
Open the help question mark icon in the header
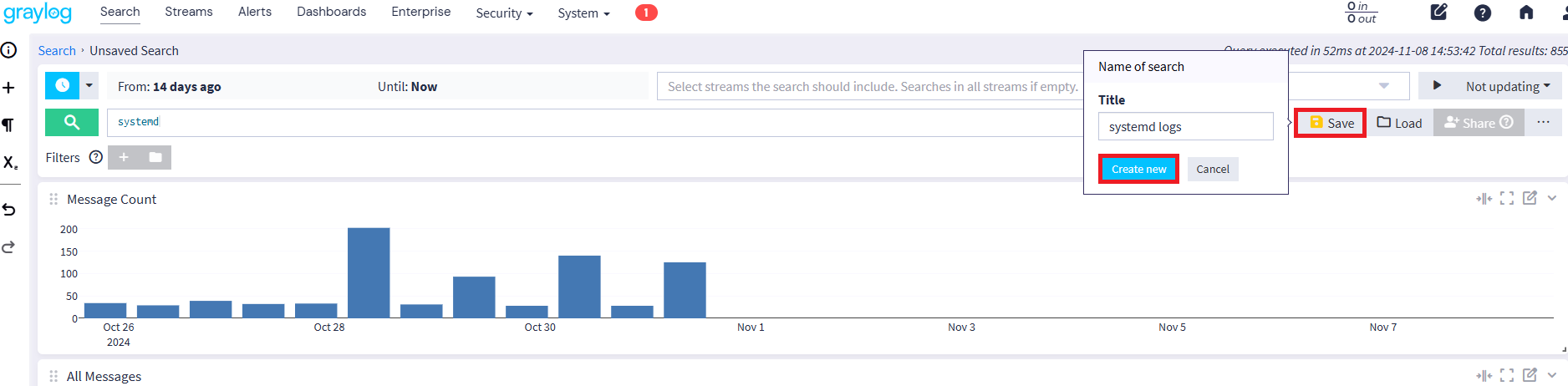point(1482,13)
